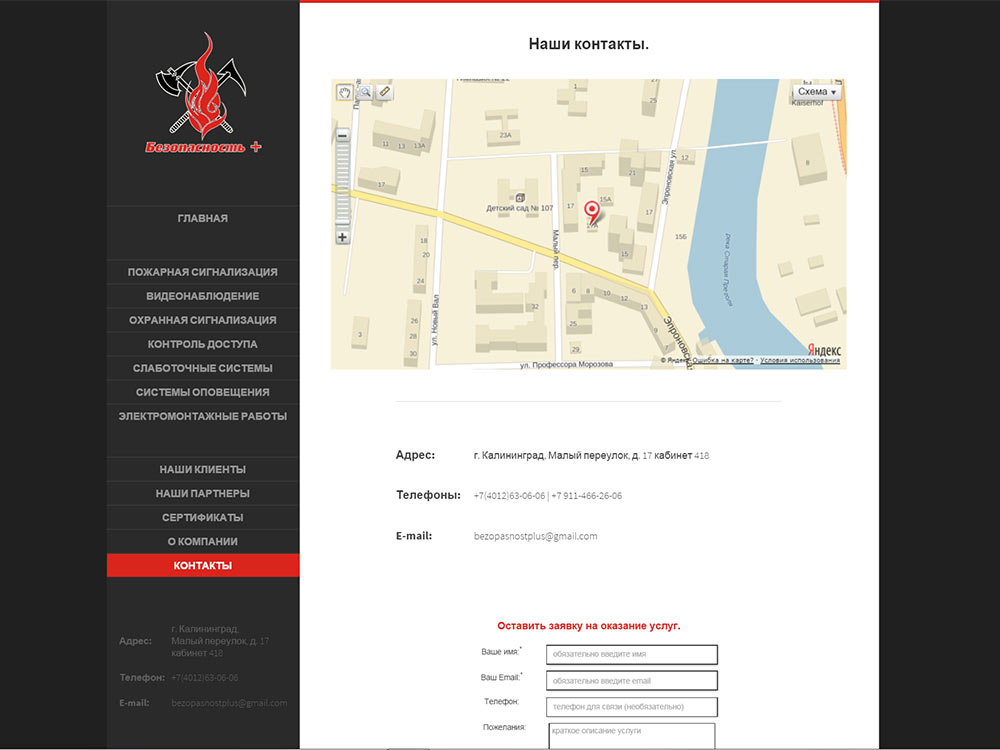Open the Схема map type dropdown

pyautogui.click(x=816, y=92)
